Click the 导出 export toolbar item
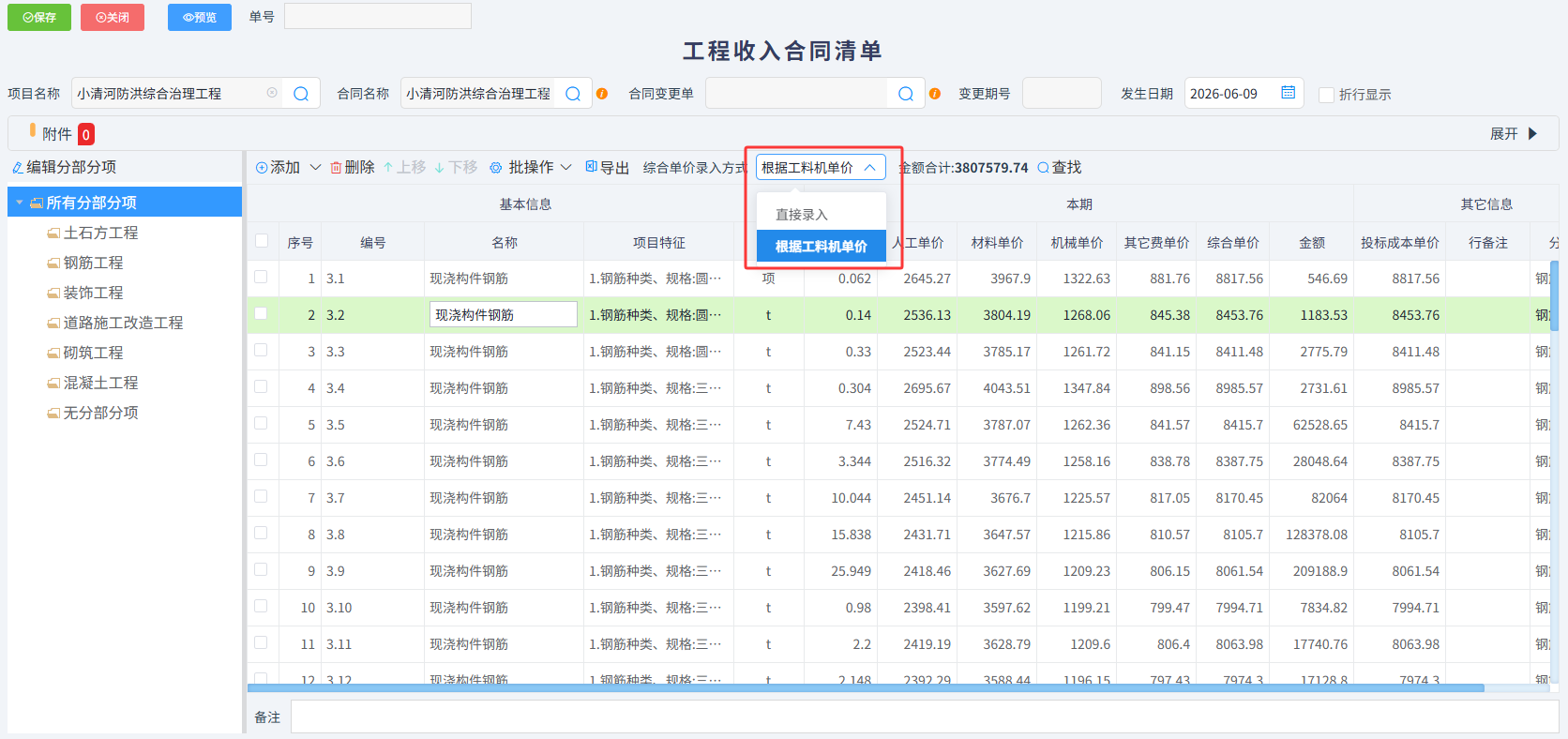The height and width of the screenshot is (739, 1568). 607,167
